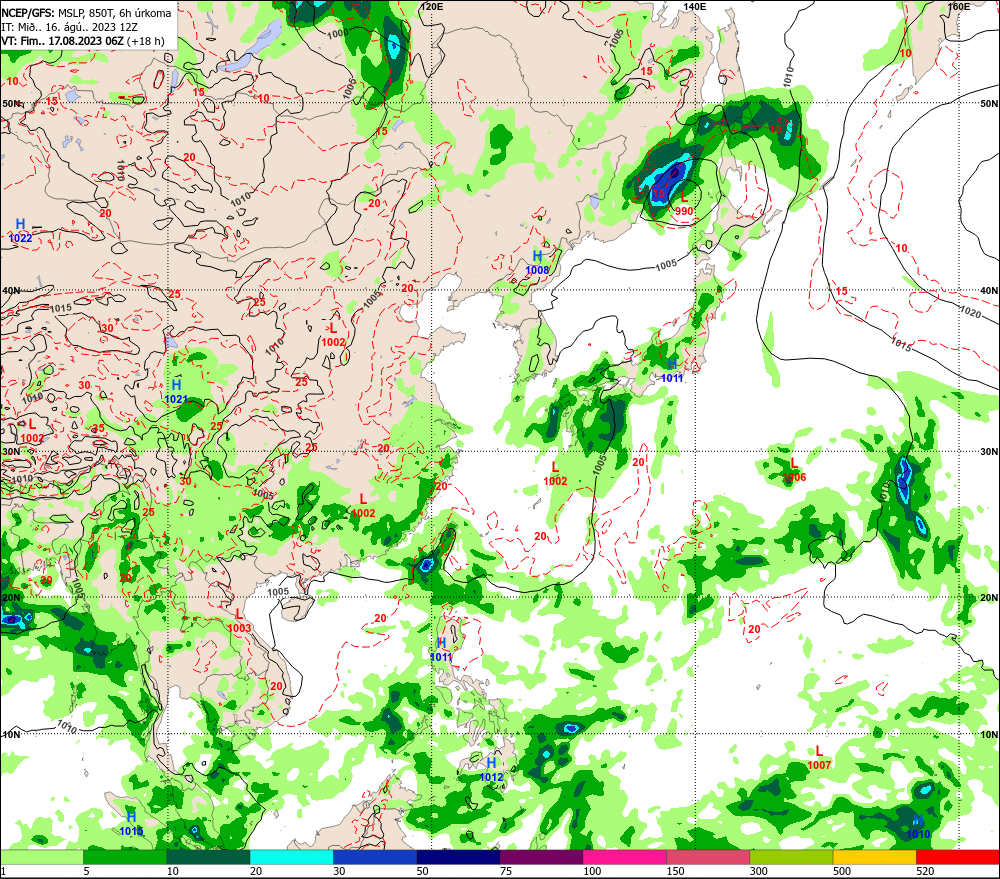The image size is (1000, 879).
Task: Click the light green 1–5 legend swatch
Action: 41,857
